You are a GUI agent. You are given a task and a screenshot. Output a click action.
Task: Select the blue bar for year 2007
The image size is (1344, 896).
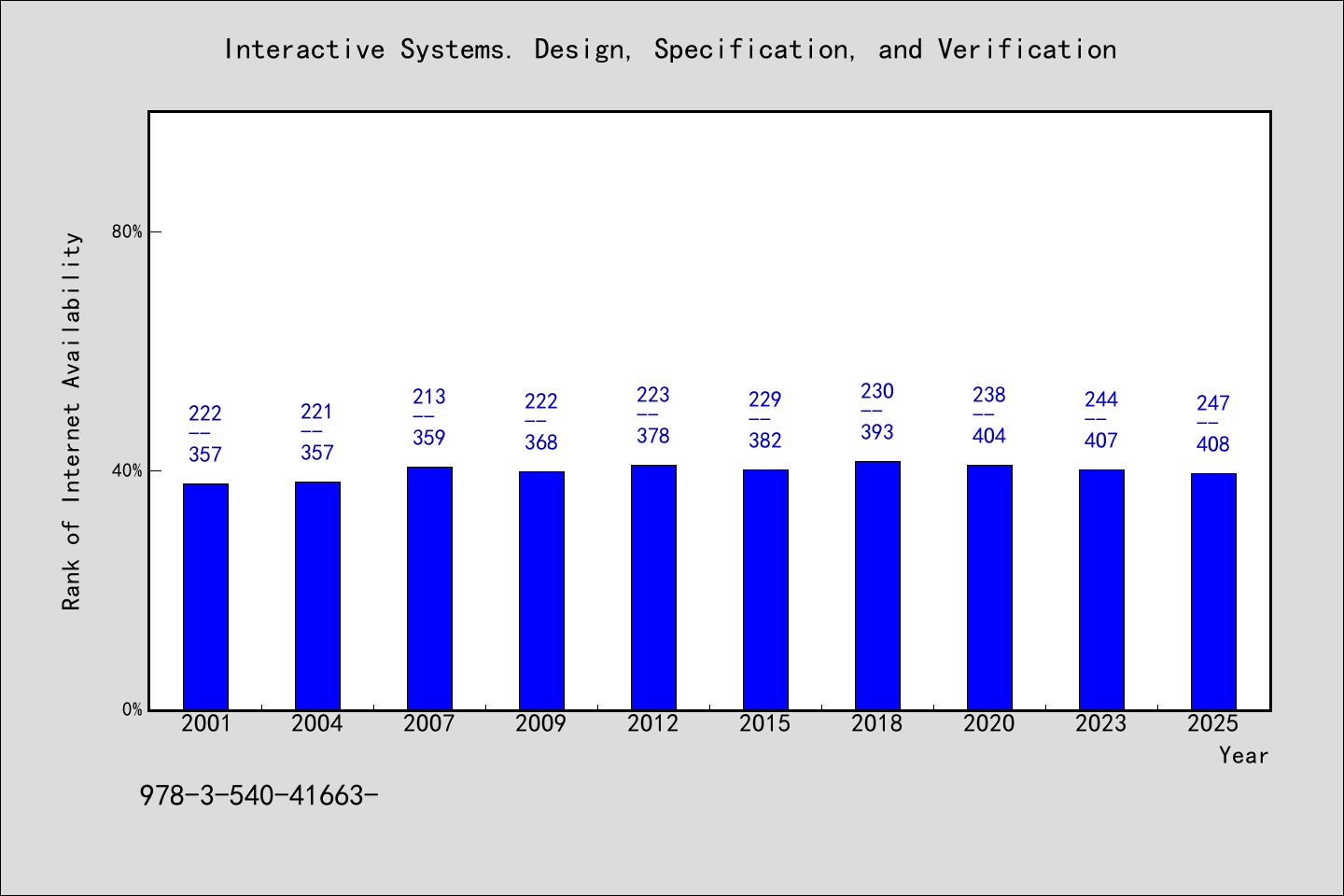pos(429,588)
